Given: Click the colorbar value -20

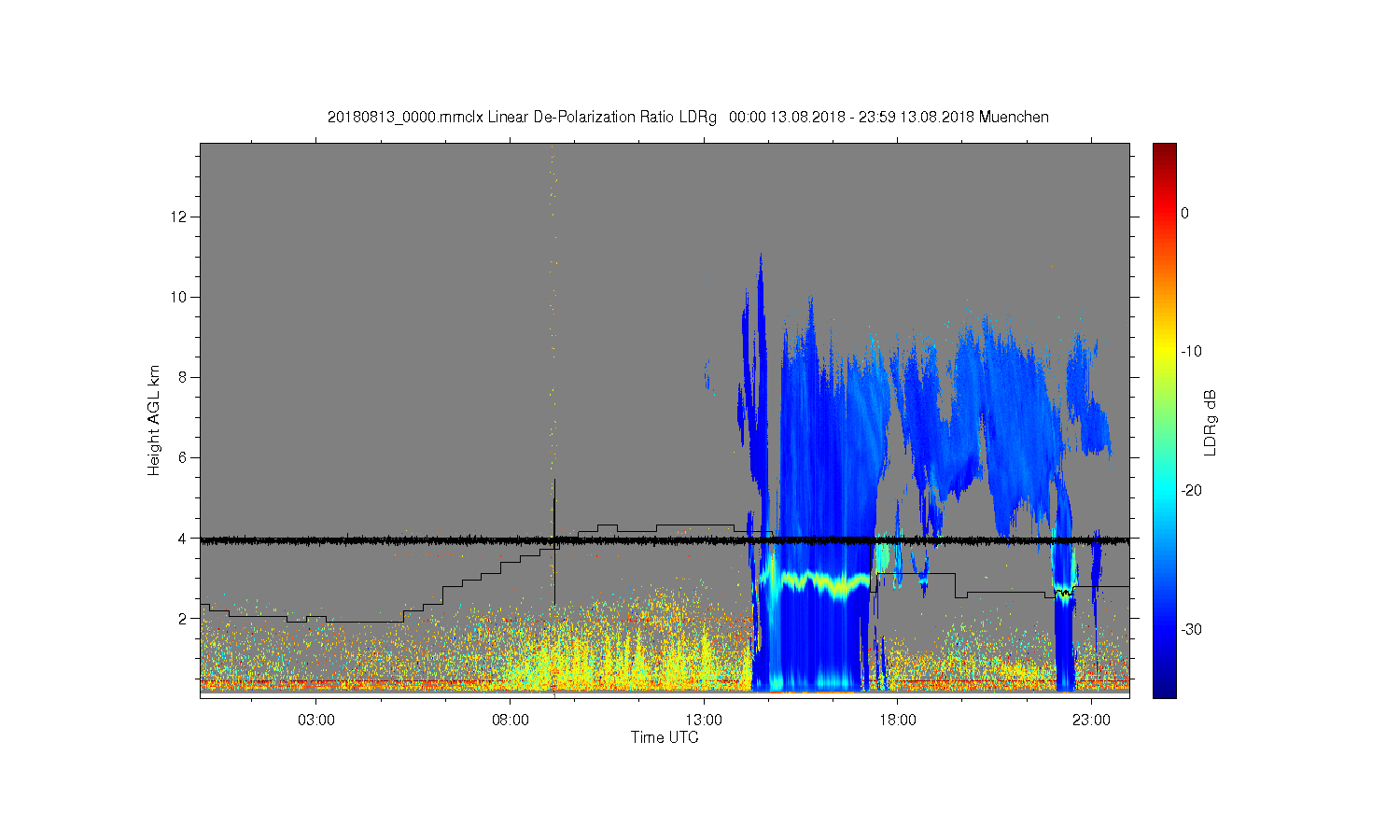Looking at the screenshot, I should click(x=1190, y=490).
